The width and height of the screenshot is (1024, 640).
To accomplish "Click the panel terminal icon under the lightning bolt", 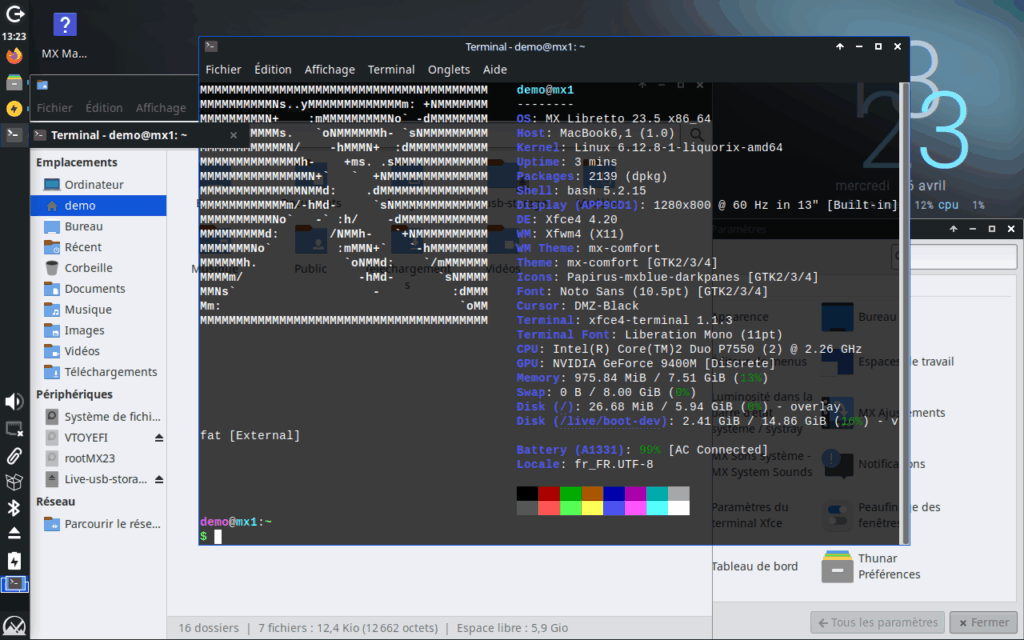I will pos(14,135).
